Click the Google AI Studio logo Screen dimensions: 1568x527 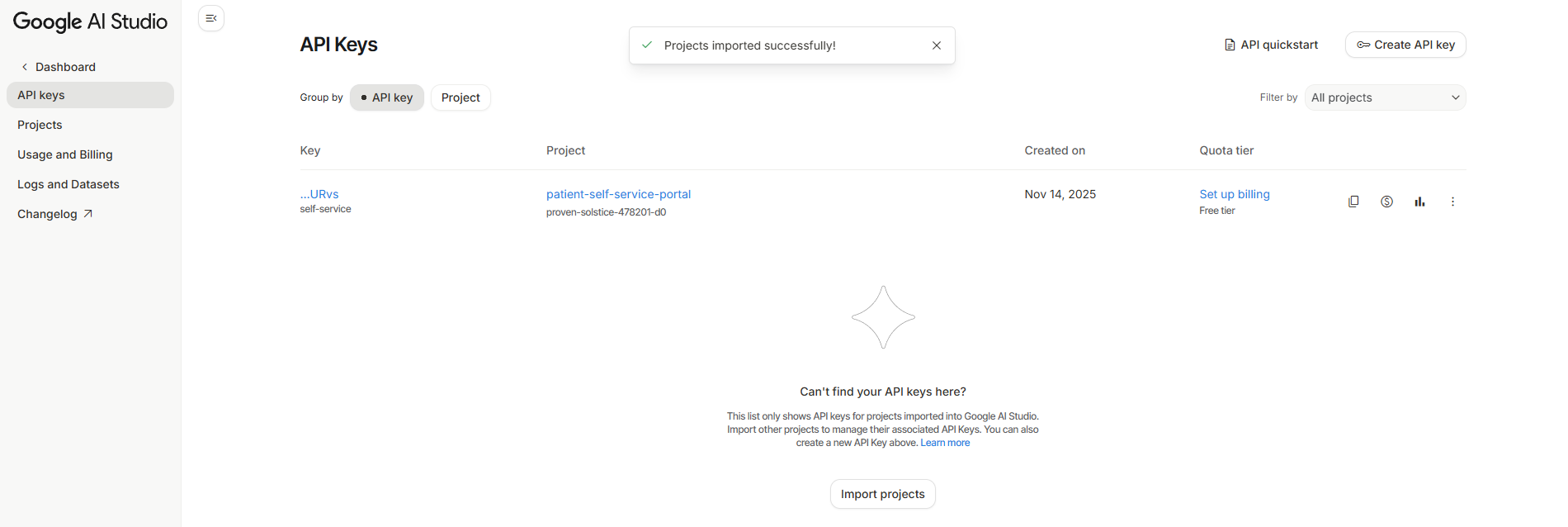(89, 21)
